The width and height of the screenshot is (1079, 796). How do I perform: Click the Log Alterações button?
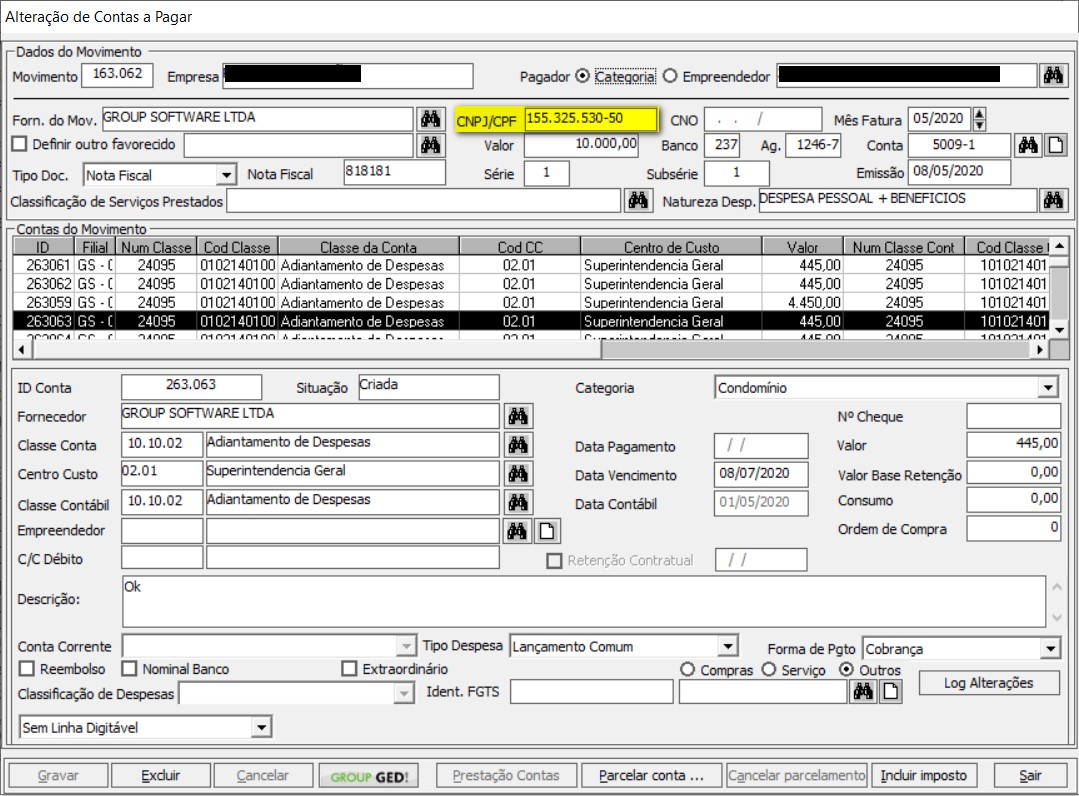click(x=988, y=683)
